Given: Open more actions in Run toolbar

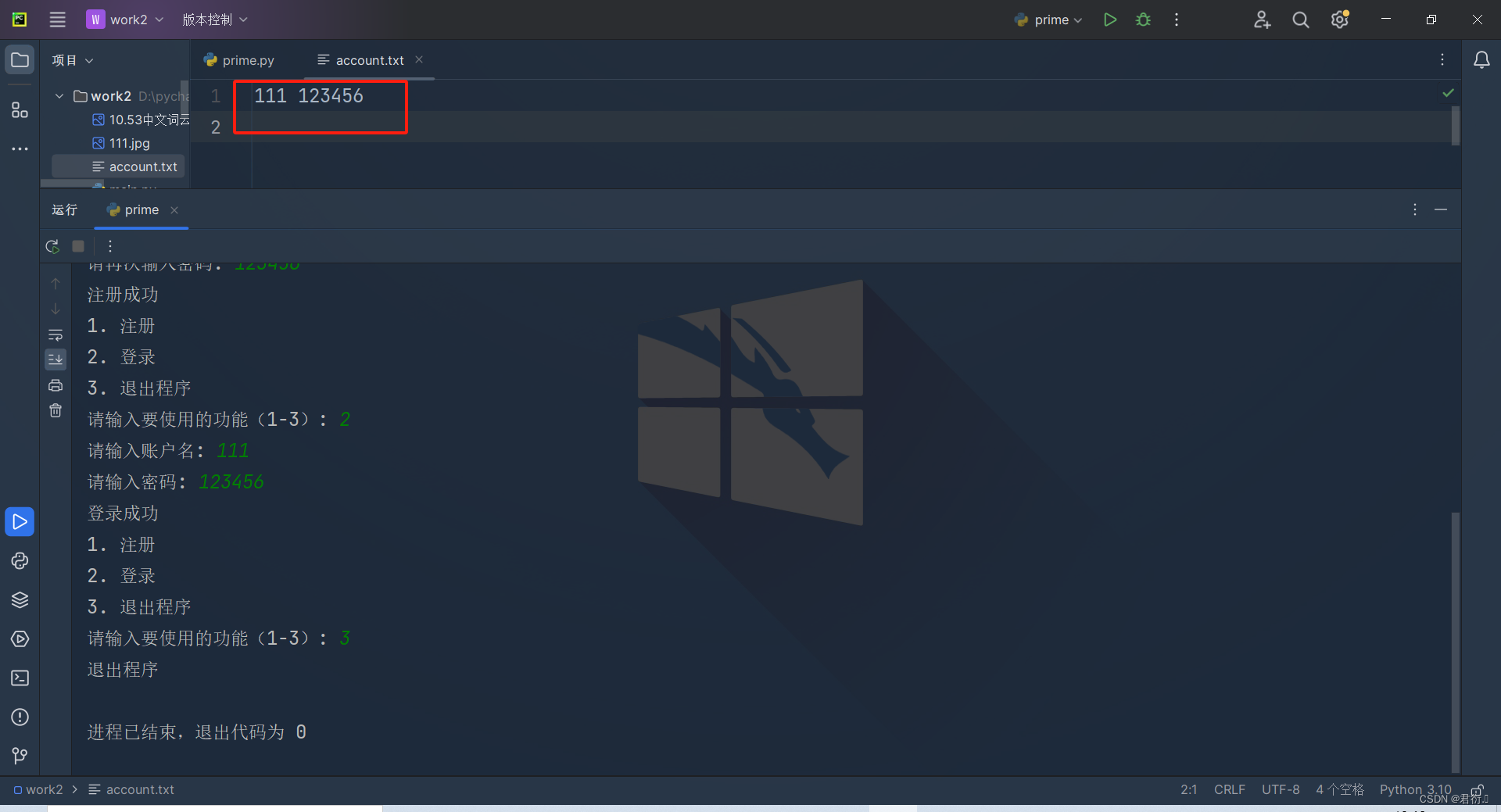Looking at the screenshot, I should (110, 246).
